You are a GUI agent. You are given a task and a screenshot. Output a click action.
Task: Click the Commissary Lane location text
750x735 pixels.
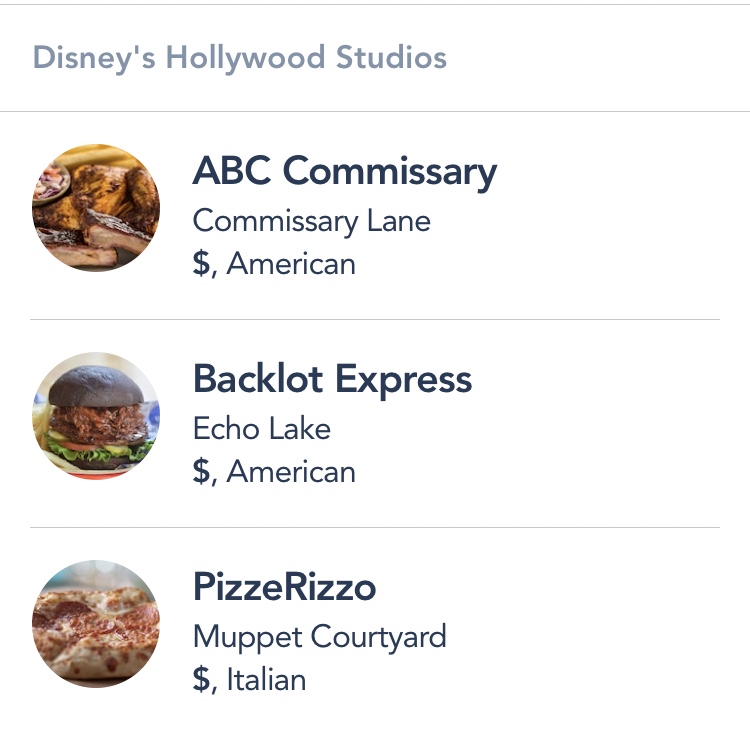(x=311, y=220)
